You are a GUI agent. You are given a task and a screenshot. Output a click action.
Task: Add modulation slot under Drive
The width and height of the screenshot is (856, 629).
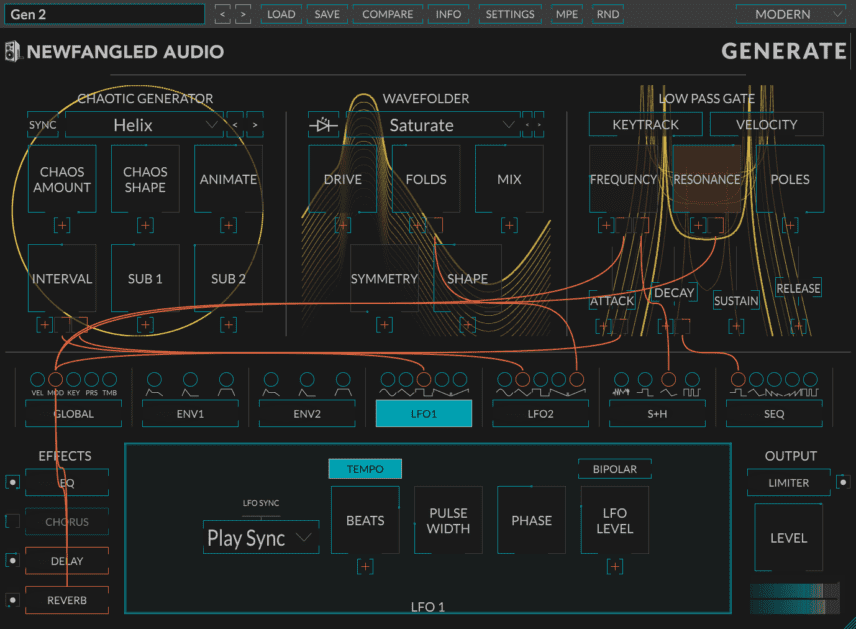343,225
